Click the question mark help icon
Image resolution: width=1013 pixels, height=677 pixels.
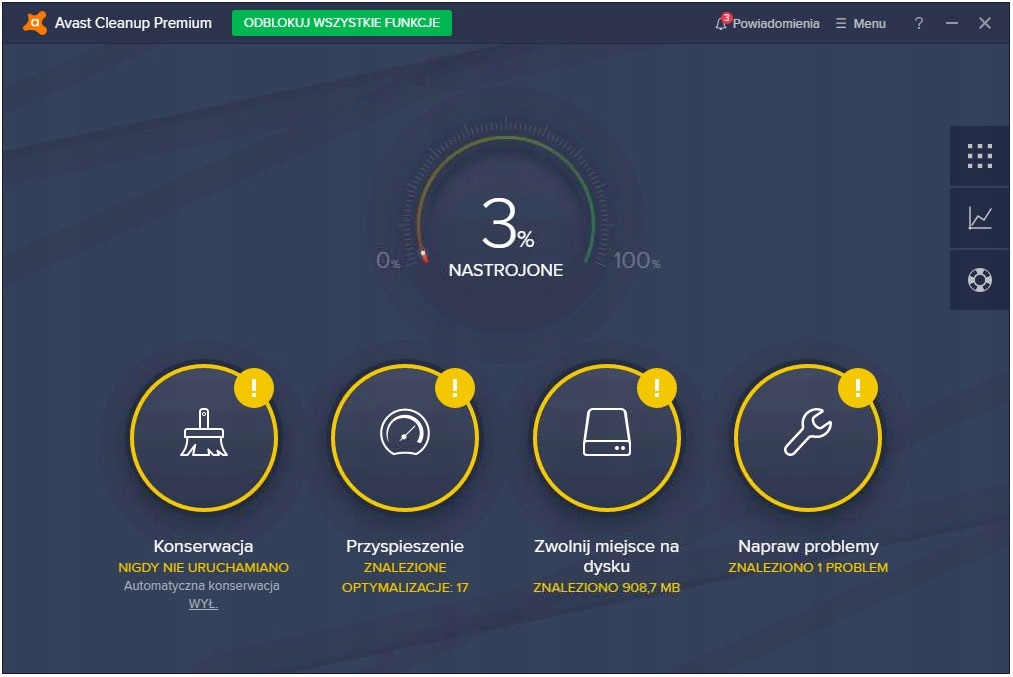[x=919, y=23]
